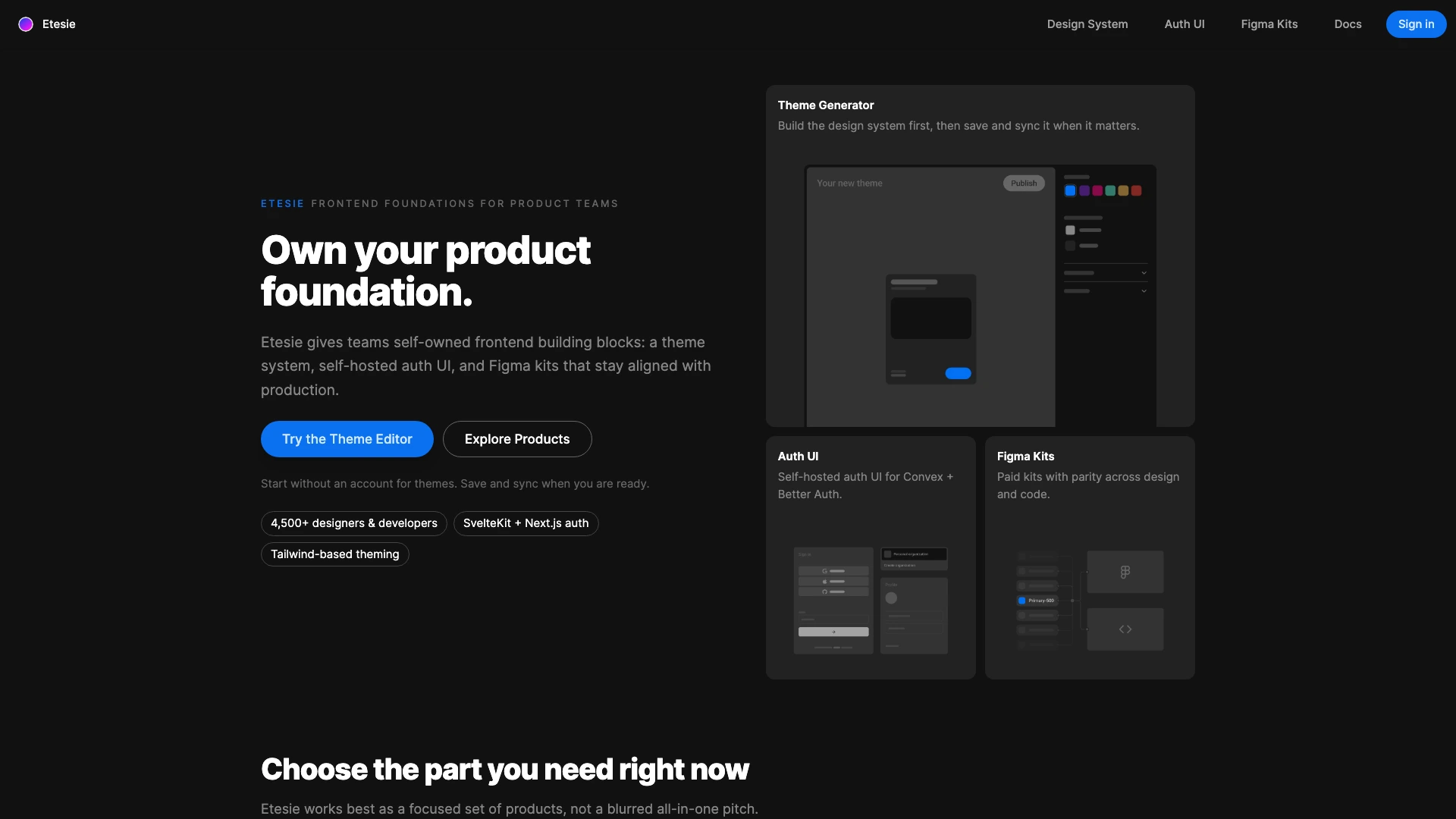Click the arrow submit button in Auth mock
This screenshot has width=1456, height=819.
(x=833, y=632)
